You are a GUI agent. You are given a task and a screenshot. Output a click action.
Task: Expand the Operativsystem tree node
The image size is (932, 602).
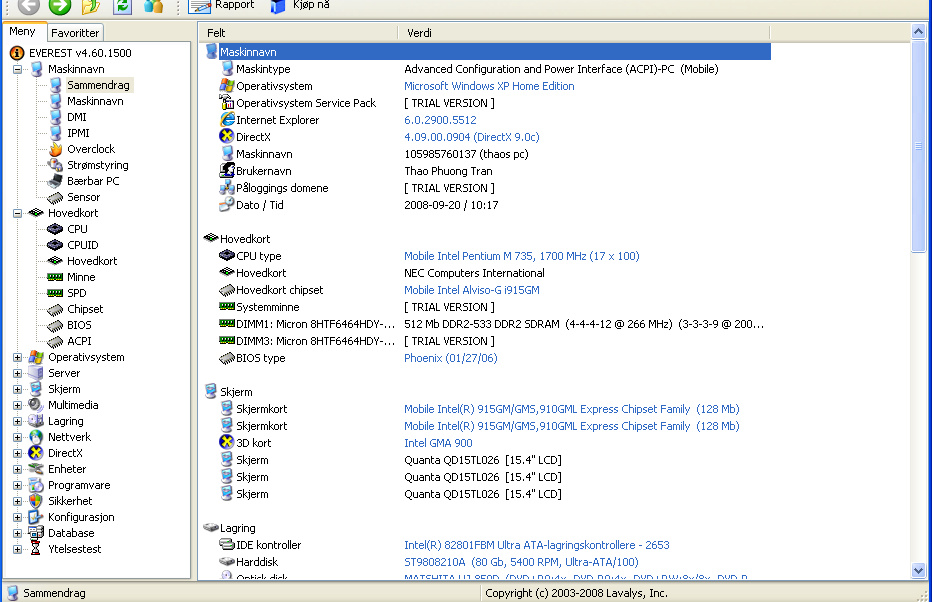coord(18,357)
